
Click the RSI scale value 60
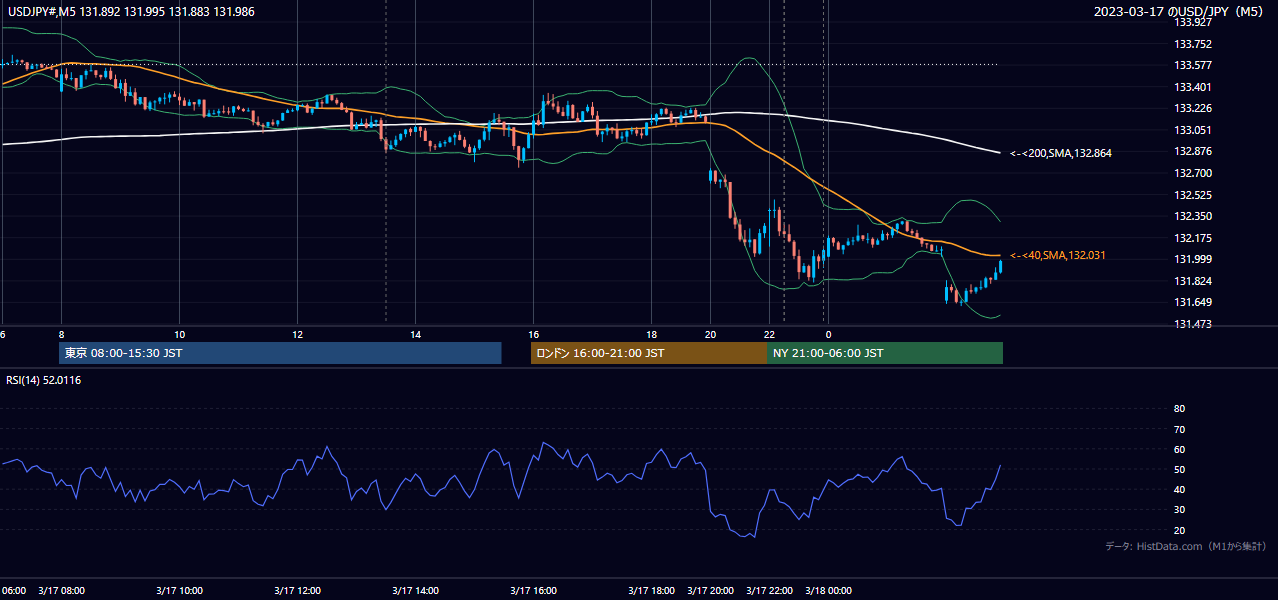click(1180, 449)
